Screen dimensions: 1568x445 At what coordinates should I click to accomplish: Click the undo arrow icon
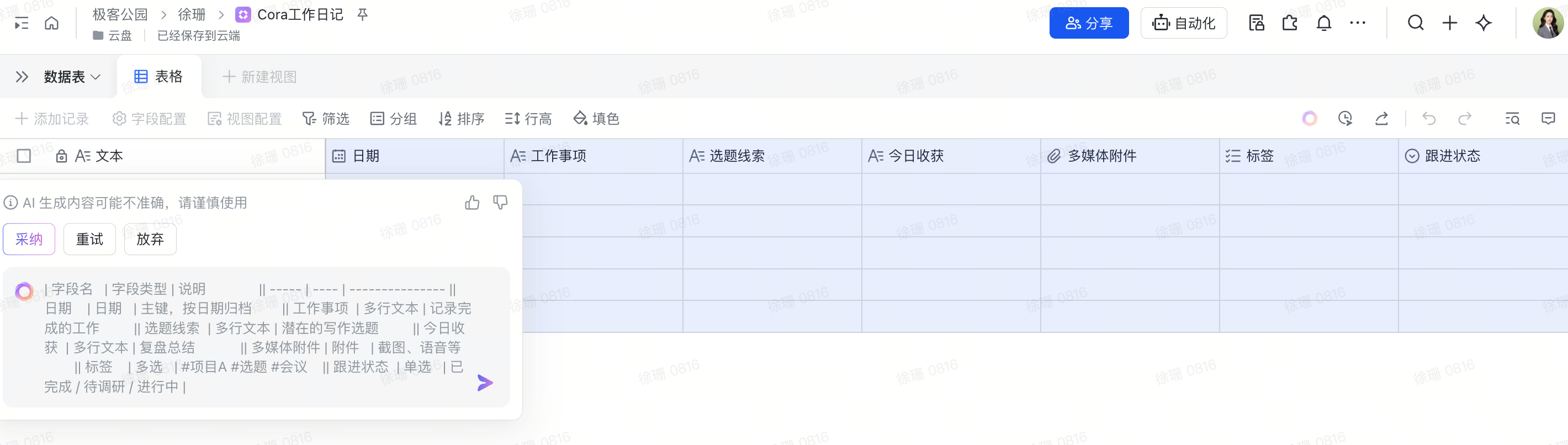click(x=1429, y=119)
